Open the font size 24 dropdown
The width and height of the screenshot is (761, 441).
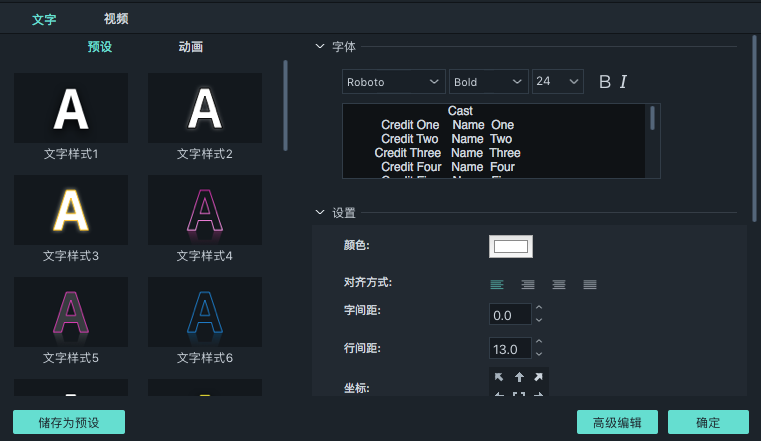click(x=558, y=82)
